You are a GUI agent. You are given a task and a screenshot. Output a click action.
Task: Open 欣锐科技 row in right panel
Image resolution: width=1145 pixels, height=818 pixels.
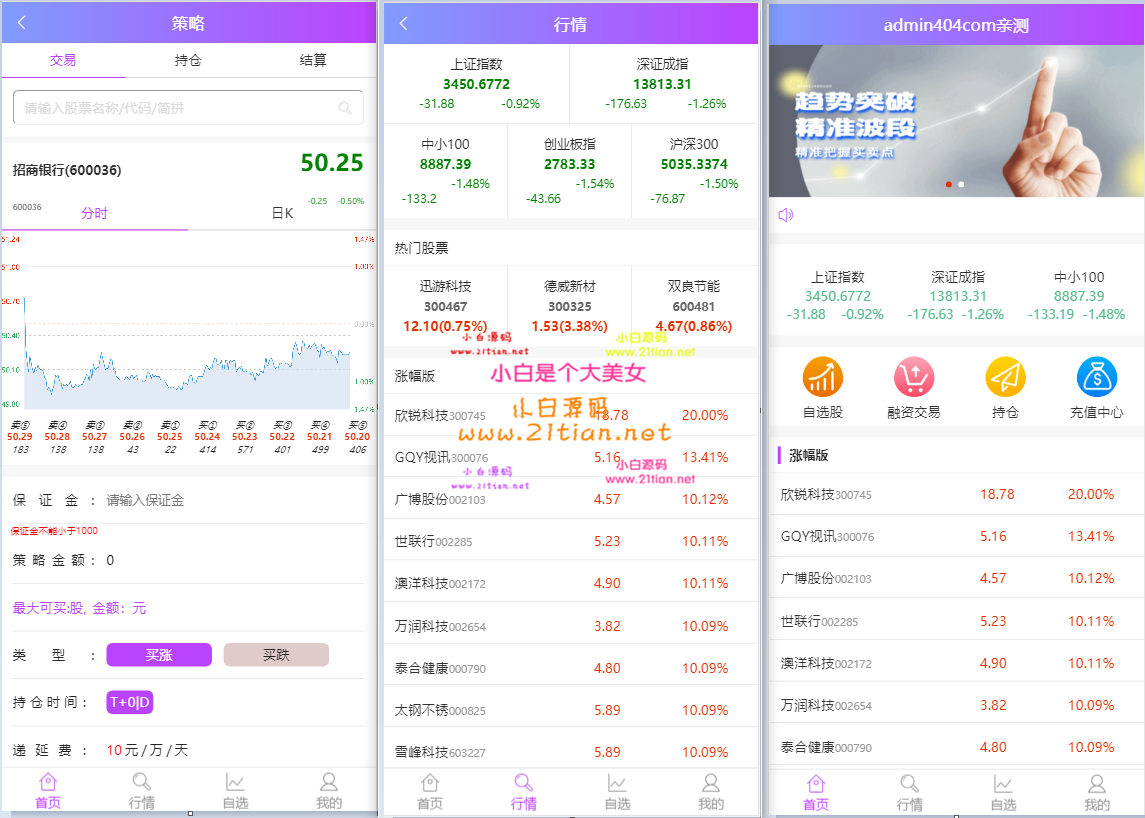(955, 494)
